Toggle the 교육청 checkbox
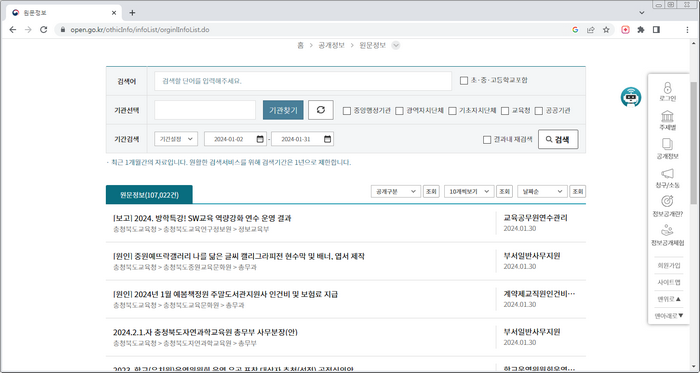Viewport: 700px width, 373px height. point(505,111)
